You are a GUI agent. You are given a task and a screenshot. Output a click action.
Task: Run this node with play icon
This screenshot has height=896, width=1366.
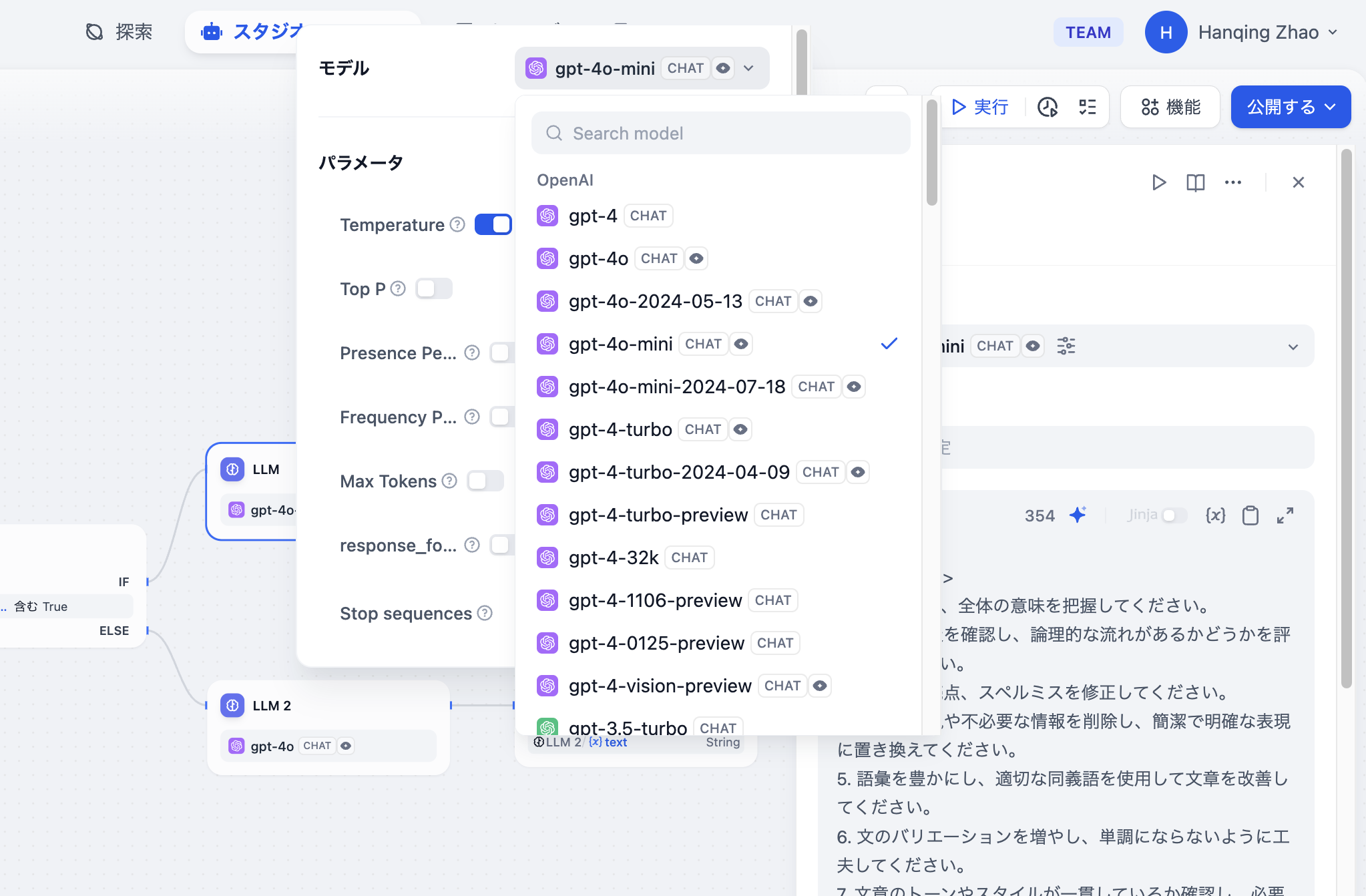[1158, 182]
